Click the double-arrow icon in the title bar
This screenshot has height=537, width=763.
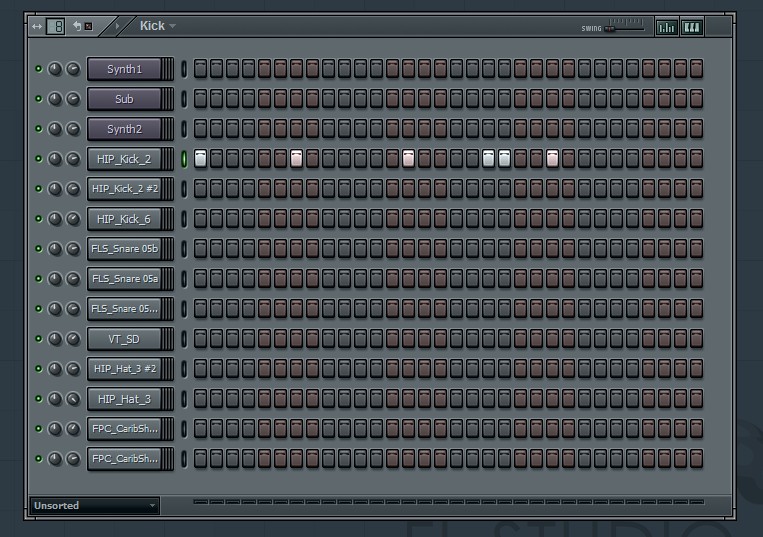click(37, 26)
